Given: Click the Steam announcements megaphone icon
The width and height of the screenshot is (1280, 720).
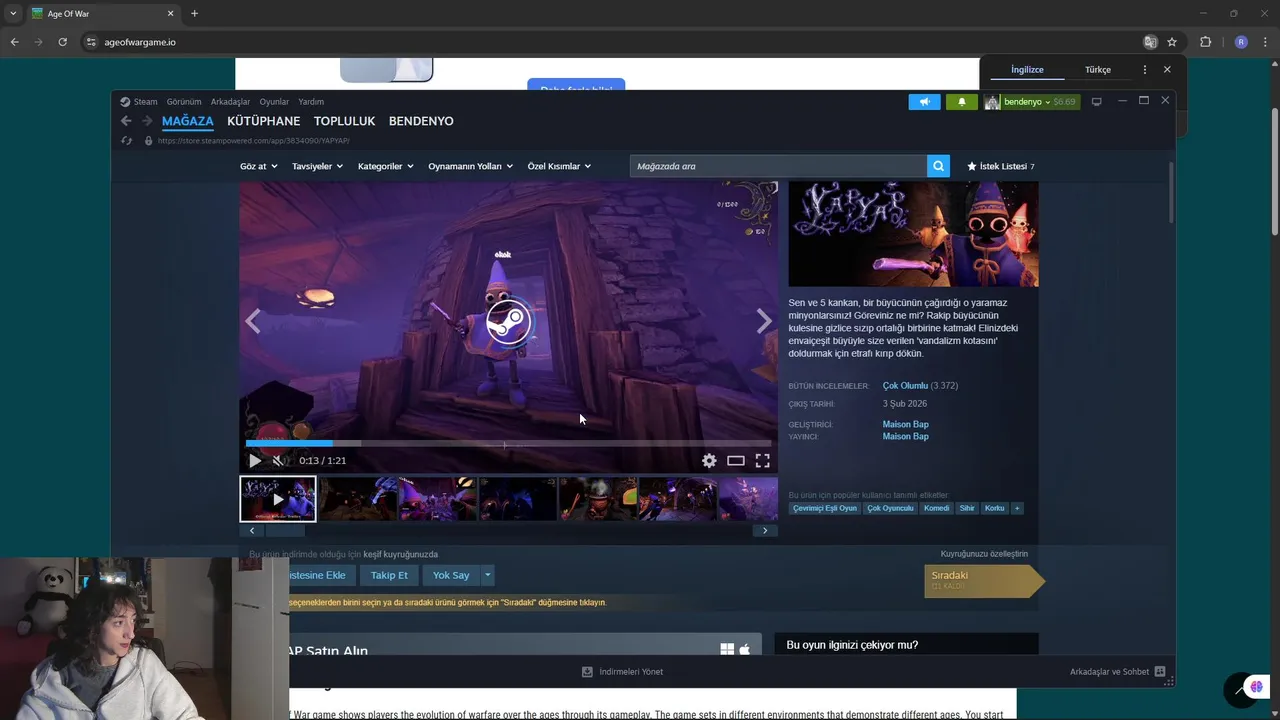Looking at the screenshot, I should (924, 102).
